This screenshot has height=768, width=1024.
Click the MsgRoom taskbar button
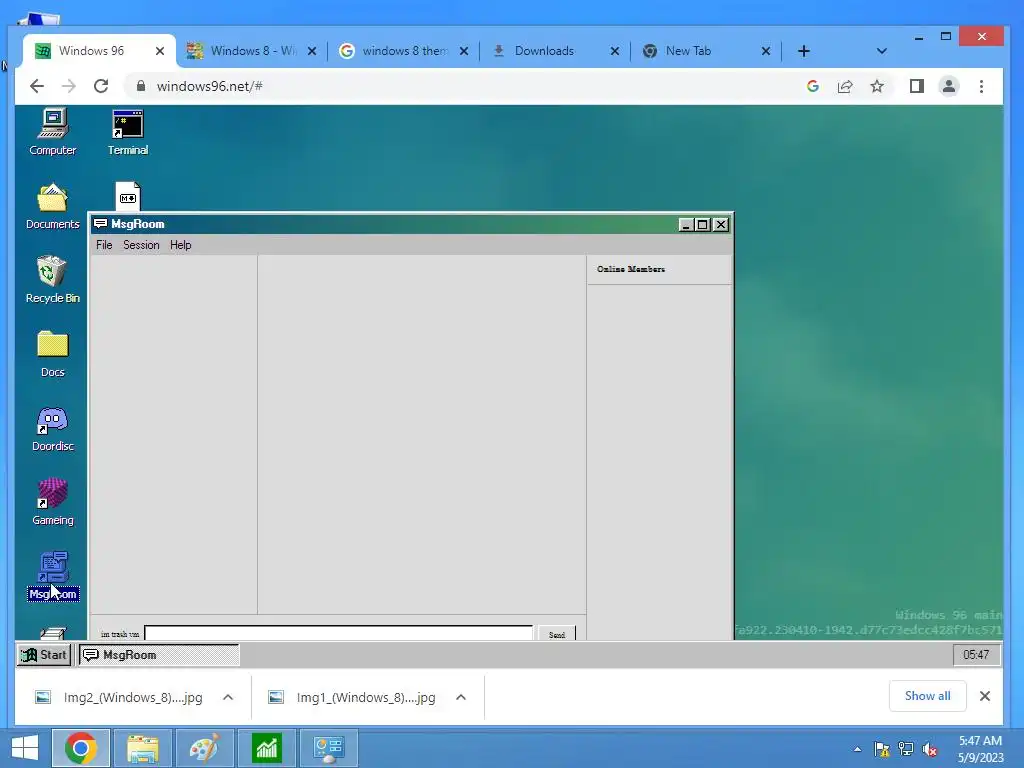click(x=159, y=654)
